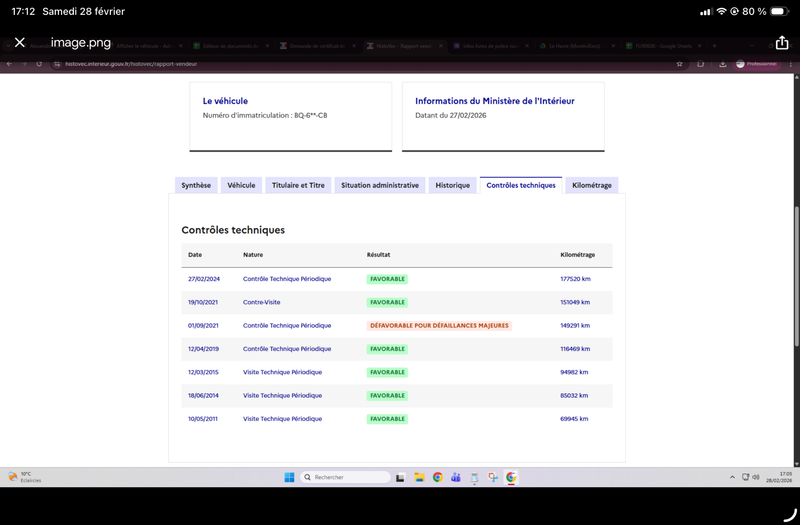
Task: Click the volume icon in the system tray
Action: (755, 477)
